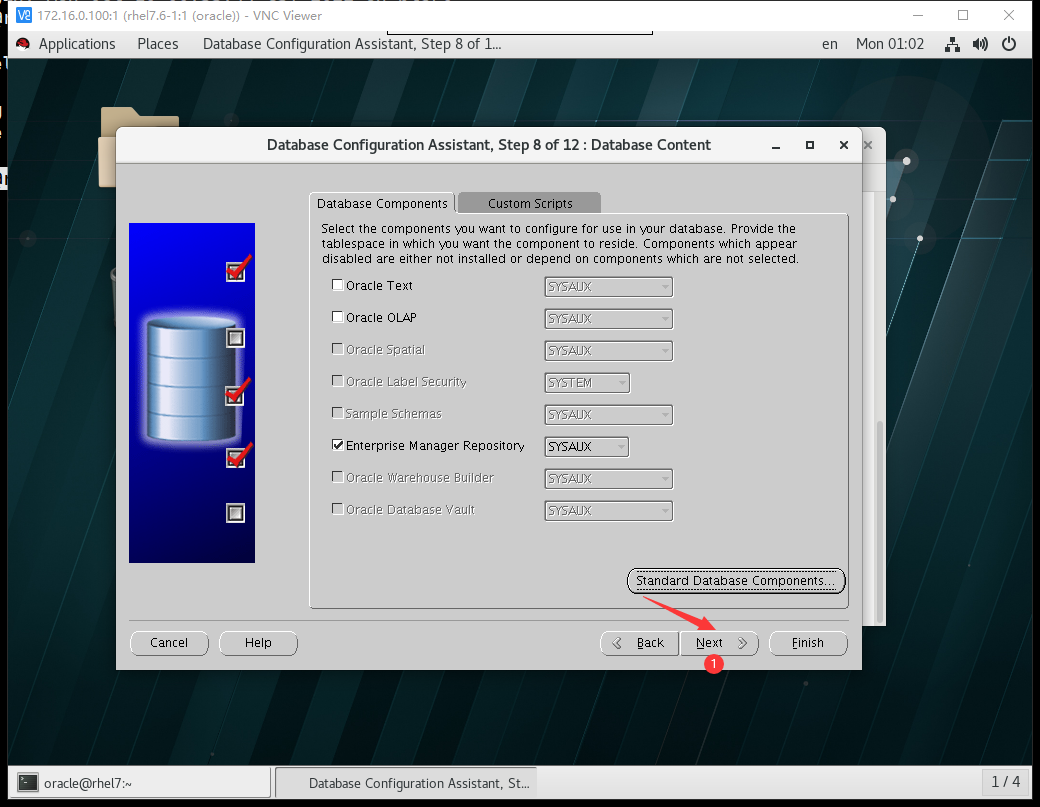This screenshot has width=1040, height=807.
Task: Click the background window vertical scrollbar
Action: tap(880, 522)
